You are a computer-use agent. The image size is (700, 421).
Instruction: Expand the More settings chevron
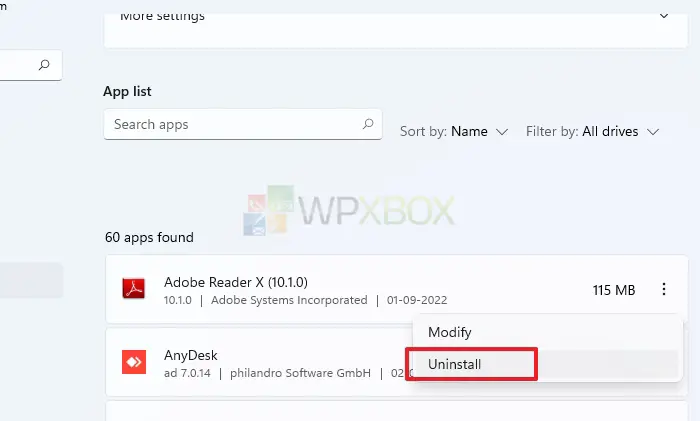[x=664, y=16]
